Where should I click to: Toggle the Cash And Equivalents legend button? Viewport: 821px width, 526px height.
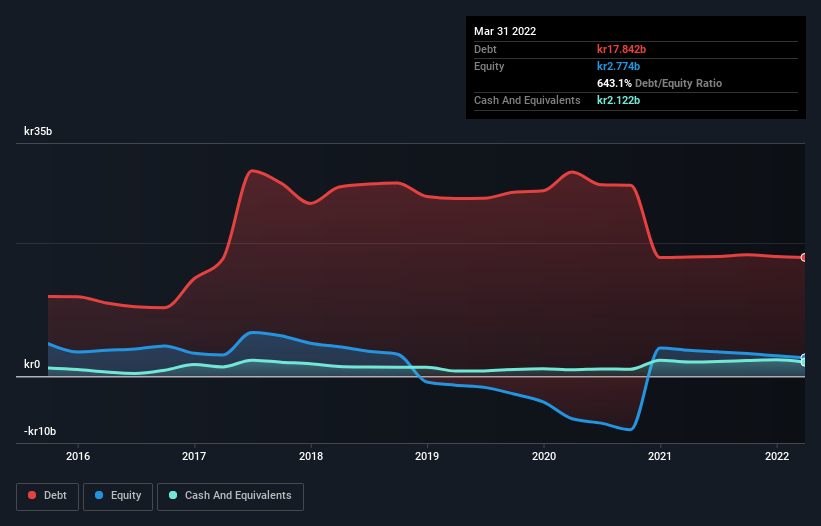coord(230,496)
